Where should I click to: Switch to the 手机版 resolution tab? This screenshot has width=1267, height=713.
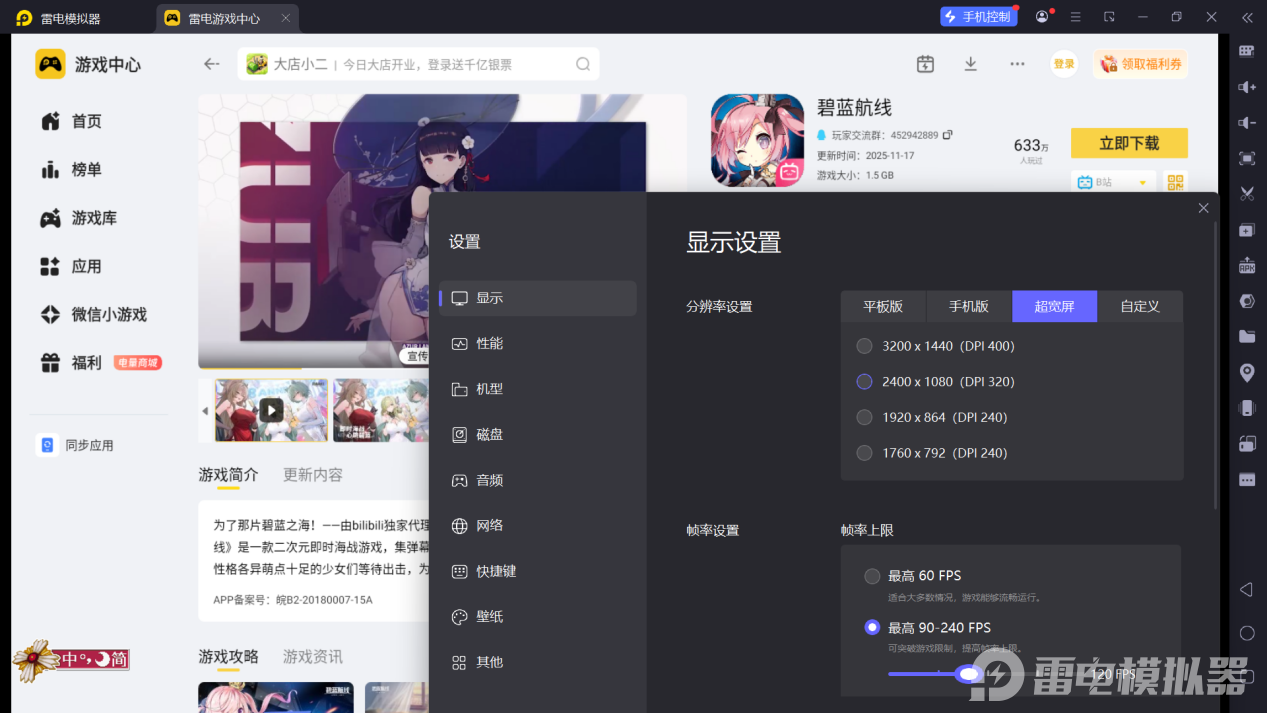[x=969, y=306]
